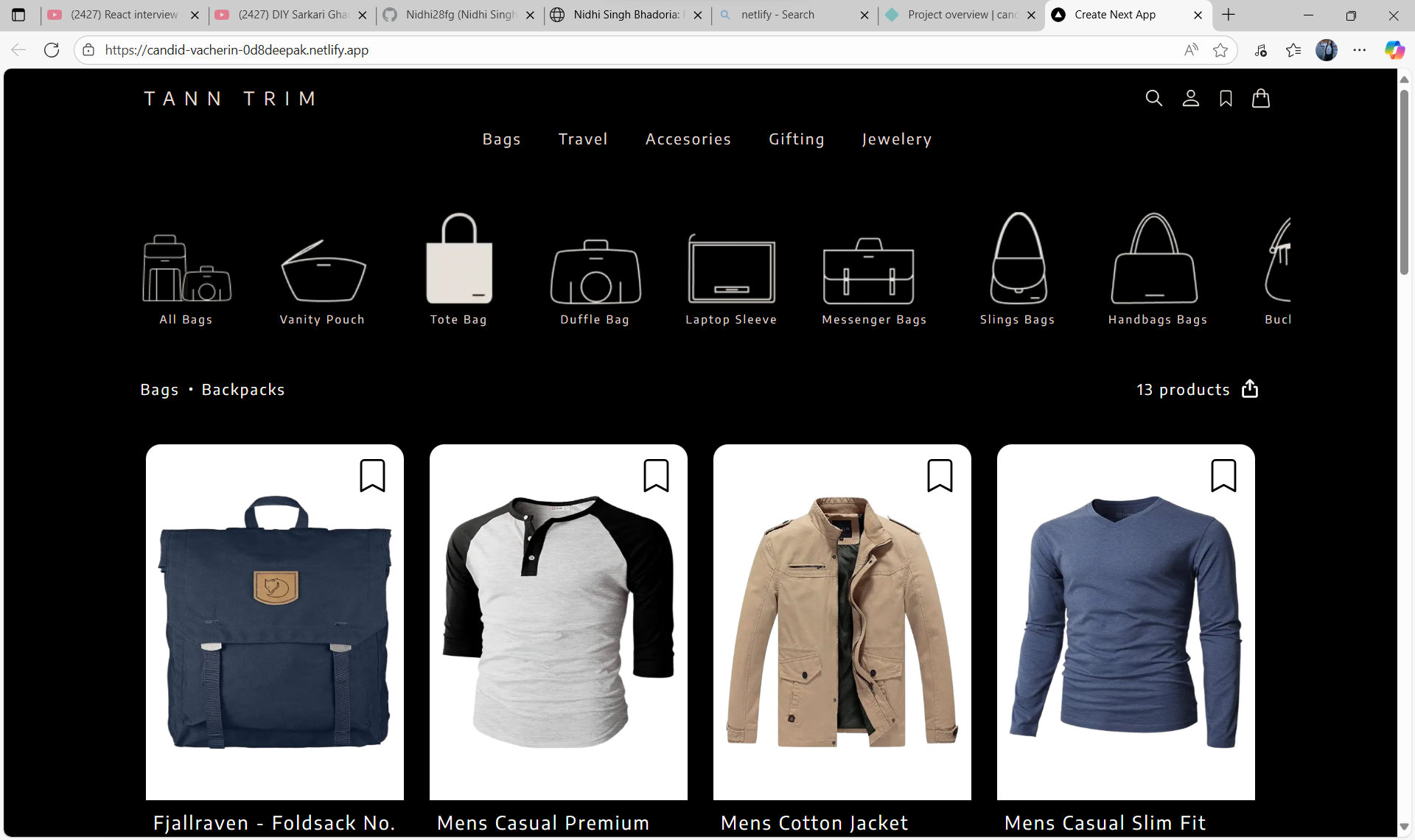Open the site search magnifier icon
This screenshot has height=840, width=1415.
tap(1153, 98)
